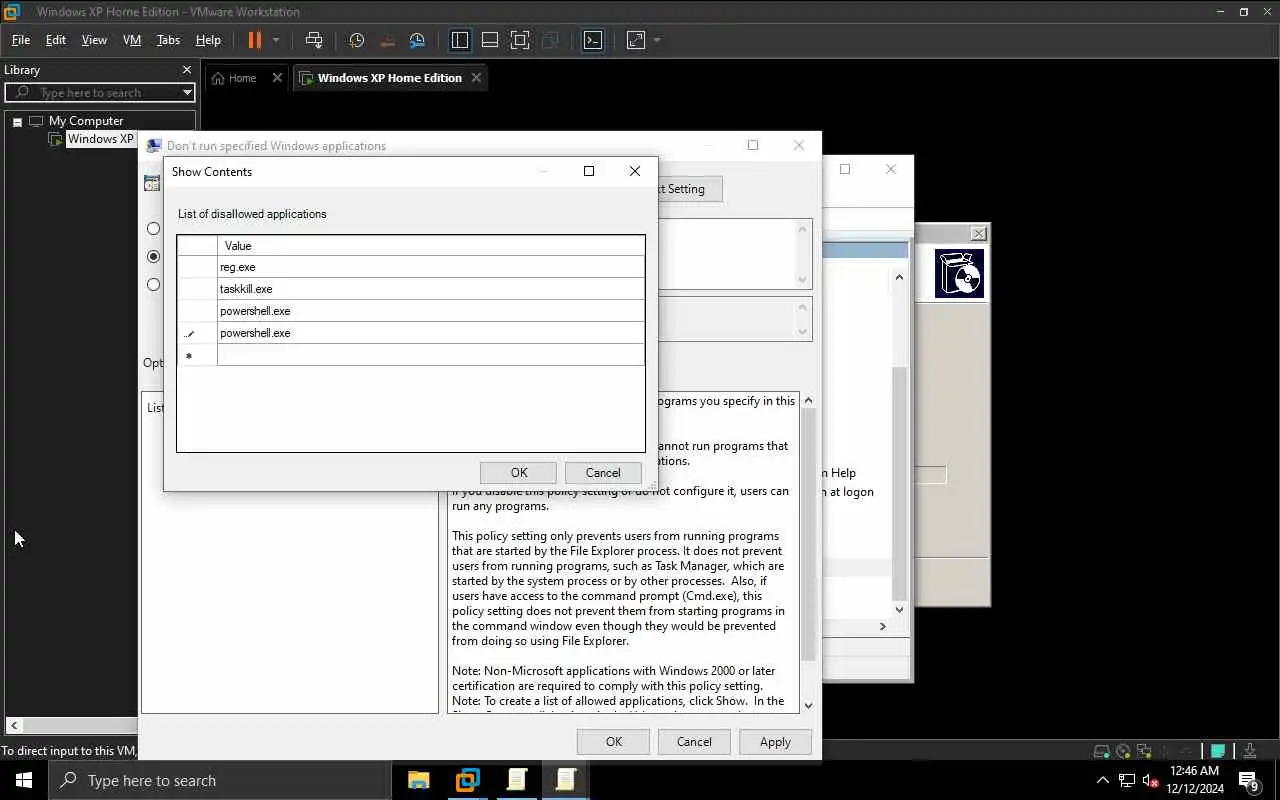Open the File menu
The height and width of the screenshot is (800, 1280).
20,40
